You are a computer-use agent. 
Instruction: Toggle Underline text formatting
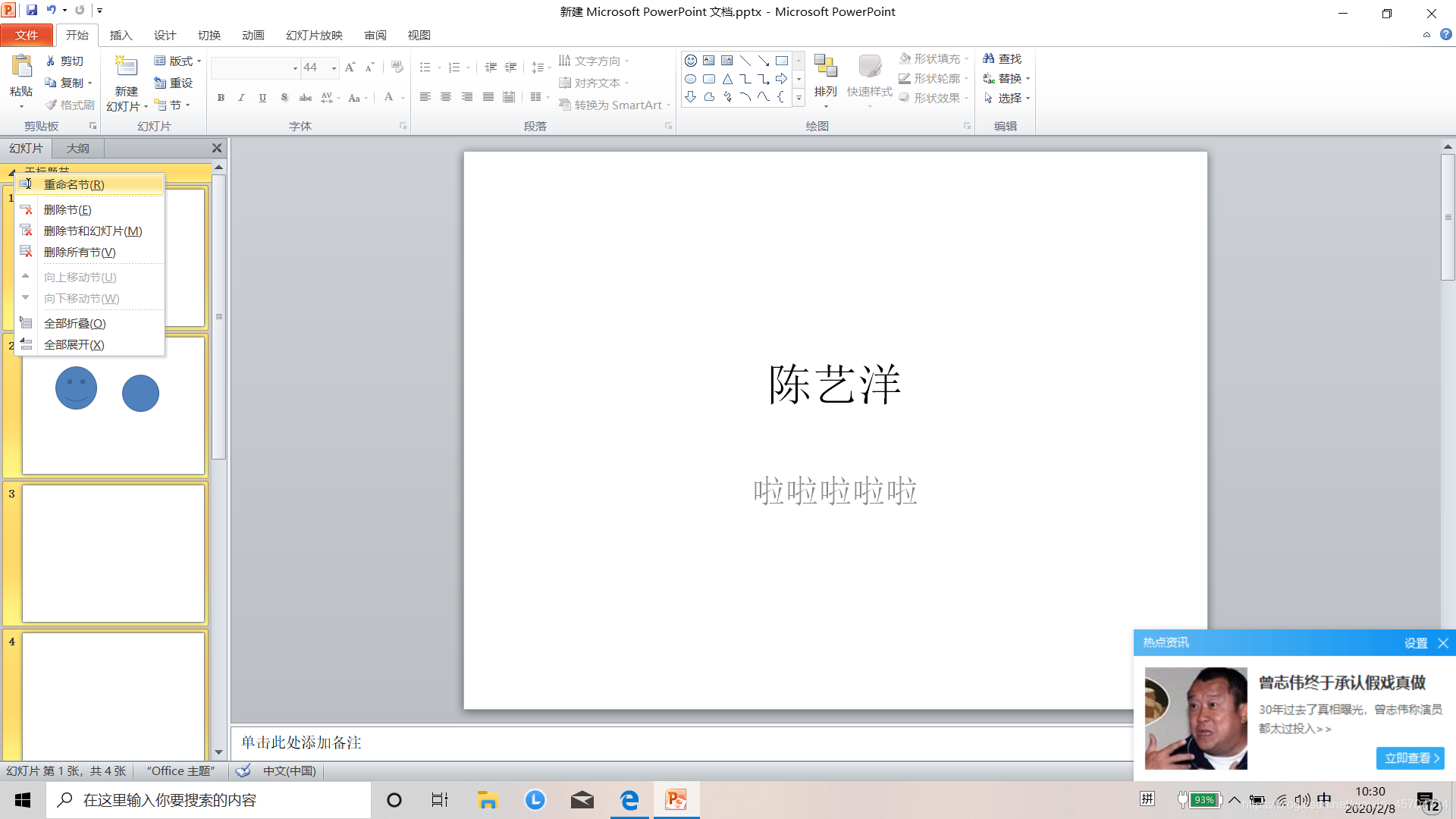click(x=262, y=98)
